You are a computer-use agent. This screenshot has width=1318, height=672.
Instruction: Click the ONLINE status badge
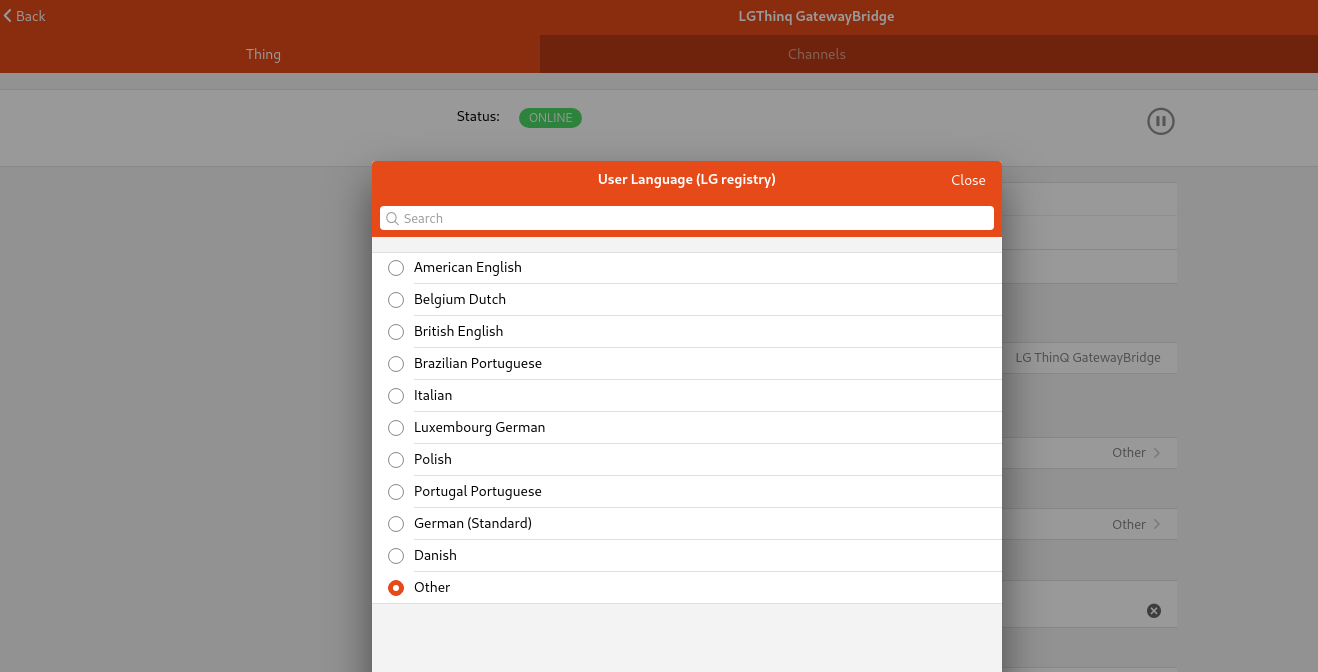550,118
